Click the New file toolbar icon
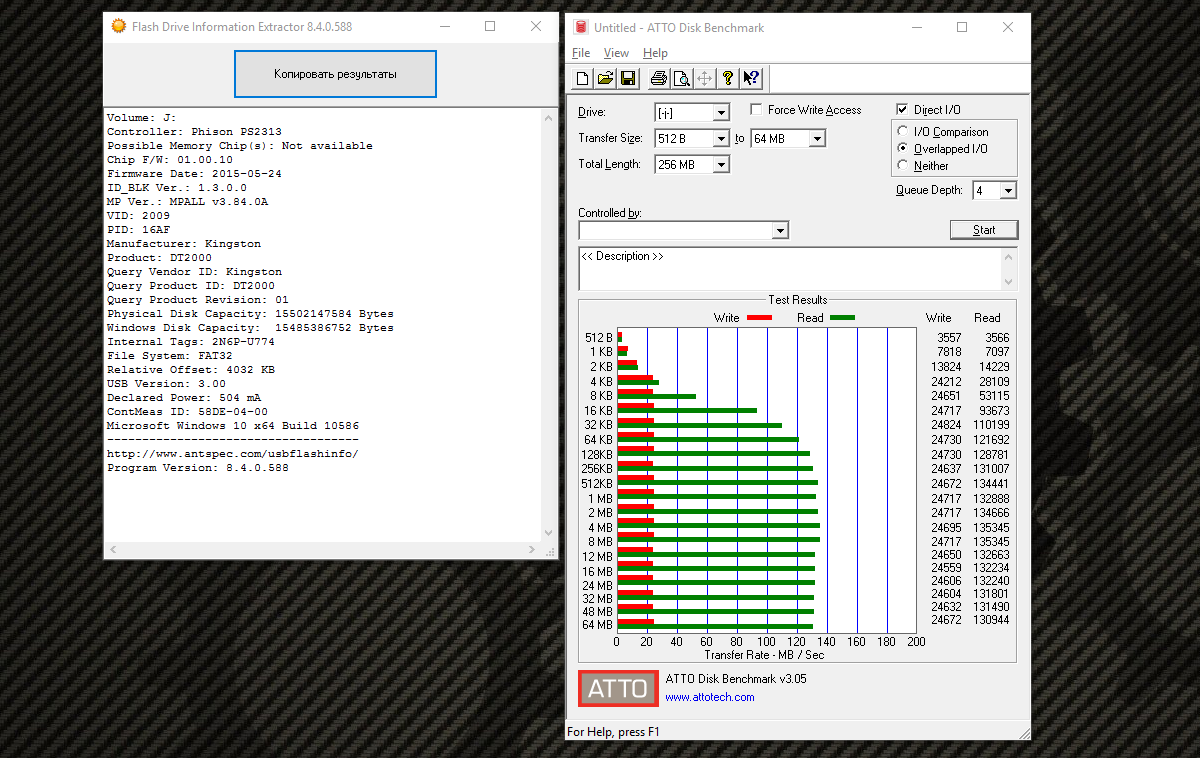Image resolution: width=1200 pixels, height=758 pixels. 583,79
